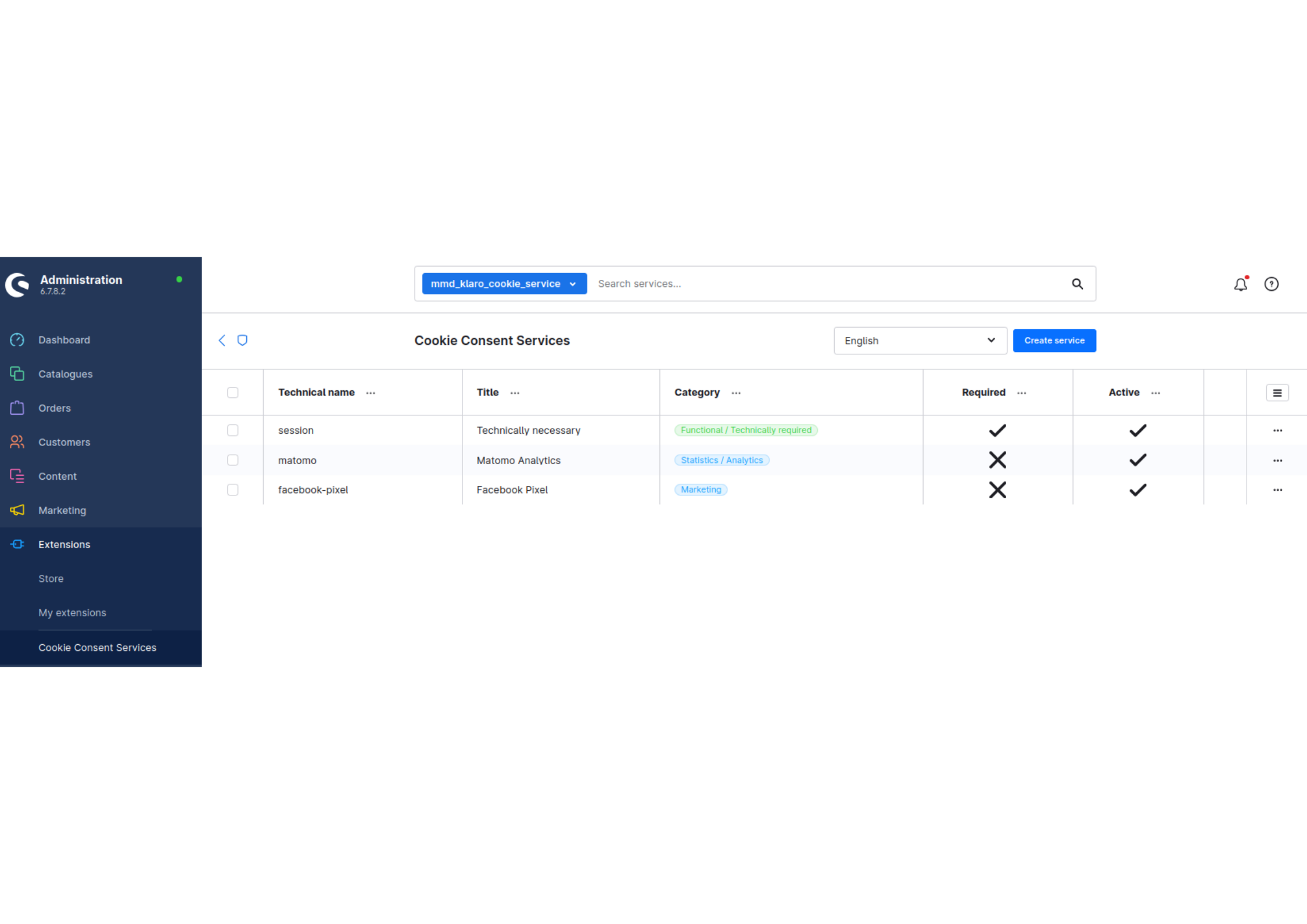
Task: Click the Content layout icon
Action: point(17,476)
